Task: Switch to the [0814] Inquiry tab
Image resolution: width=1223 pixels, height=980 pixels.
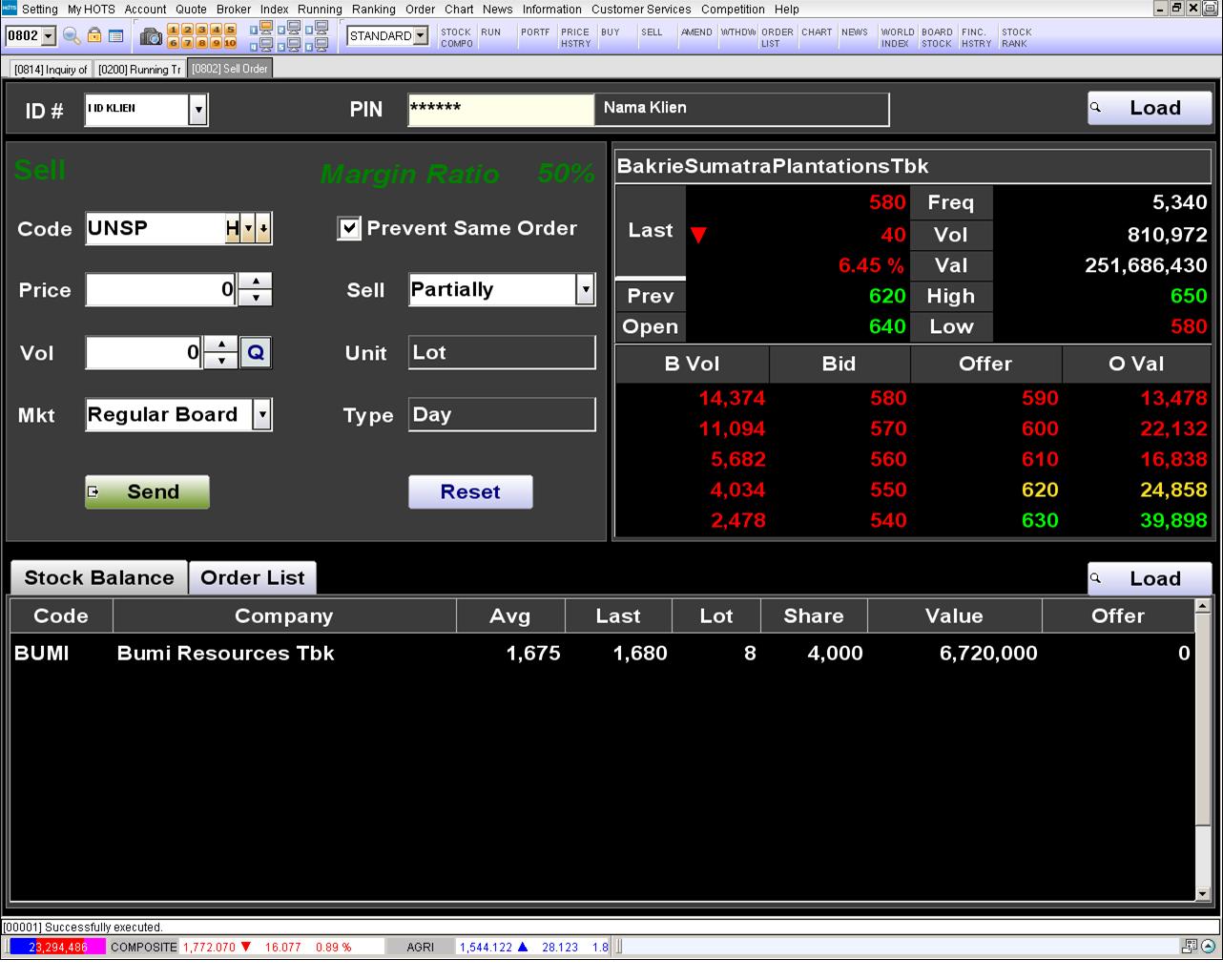Action: pos(51,69)
